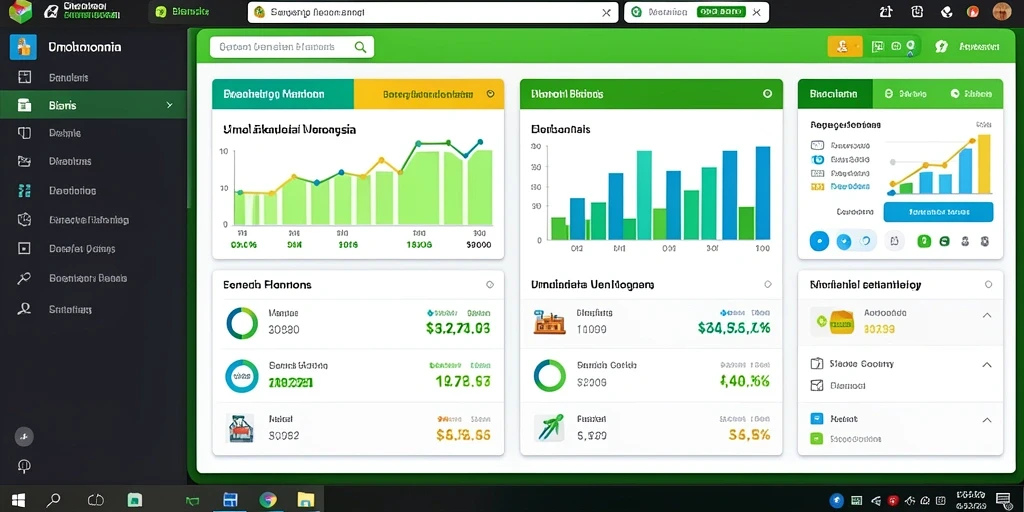Viewport: 1024px width, 512px height.
Task: Switch to the teal tab above the line chart
Action: click(283, 94)
